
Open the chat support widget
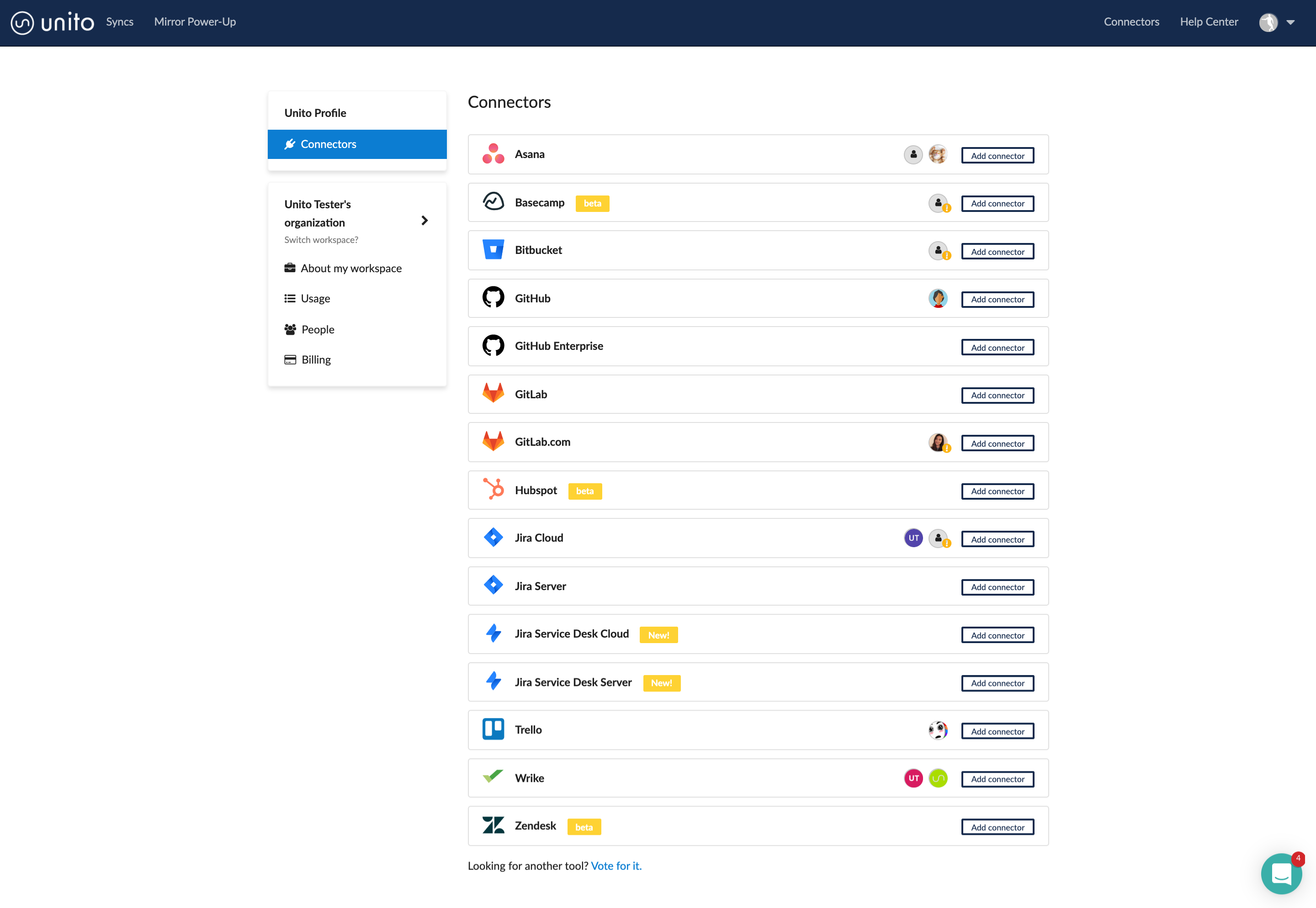[x=1281, y=873]
